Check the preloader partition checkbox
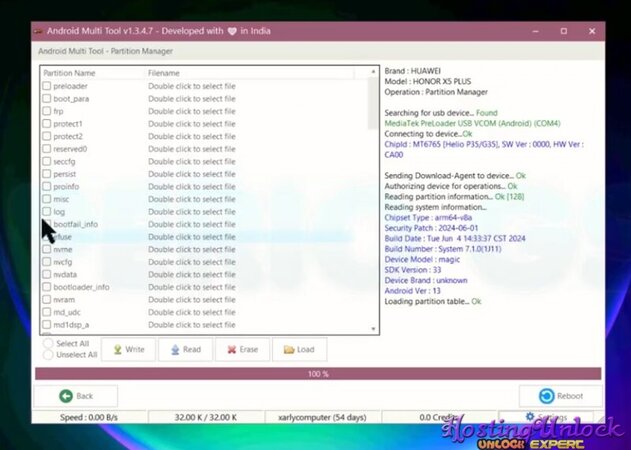This screenshot has width=631, height=450. 46,86
